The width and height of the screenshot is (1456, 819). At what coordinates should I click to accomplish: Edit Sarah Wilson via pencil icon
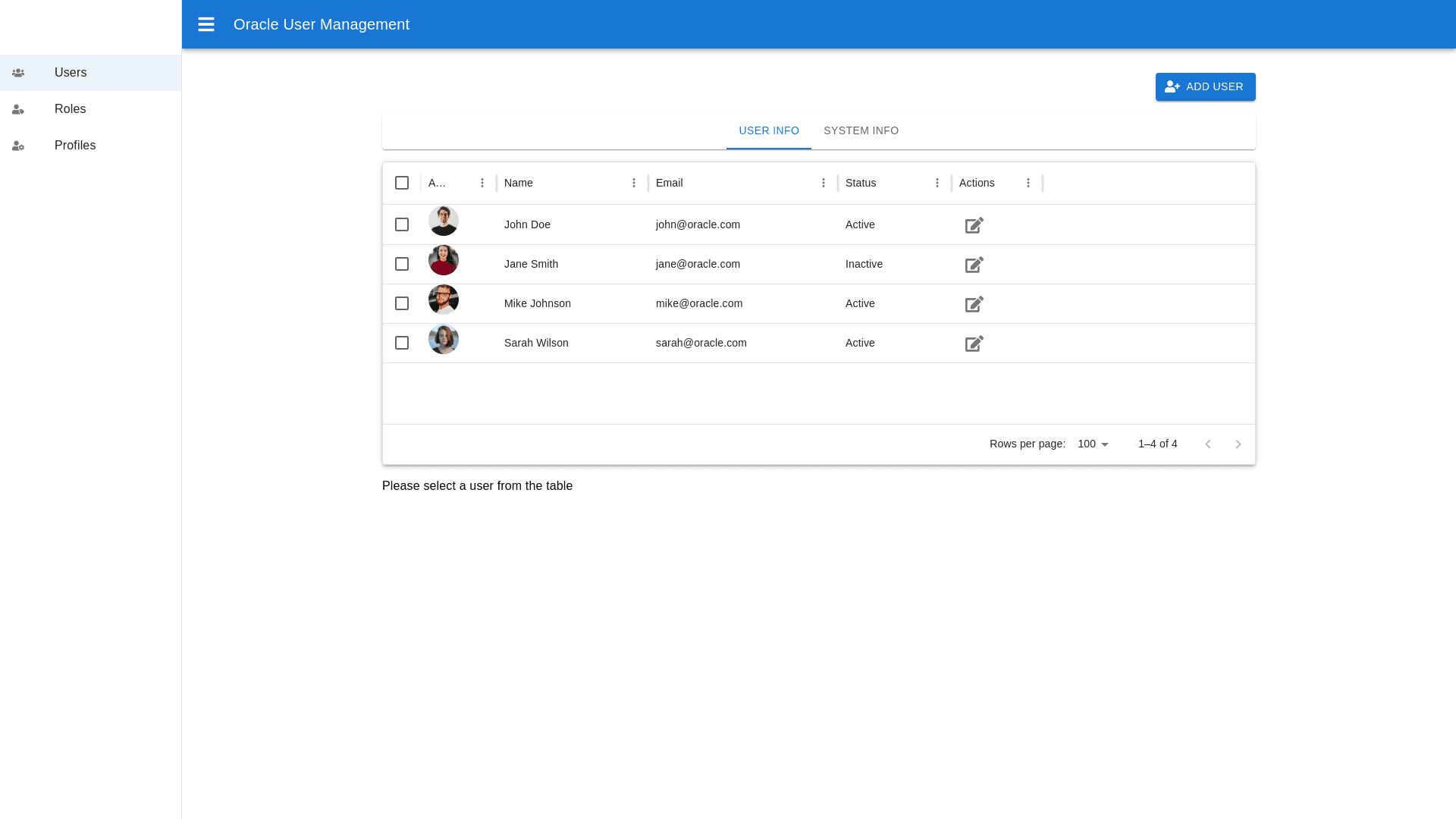point(974,344)
